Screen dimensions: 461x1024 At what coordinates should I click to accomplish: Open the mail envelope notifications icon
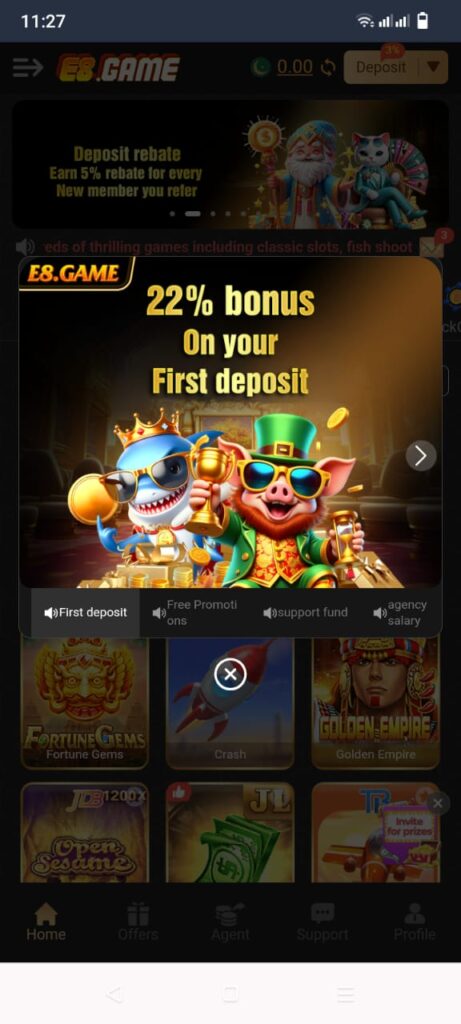(432, 247)
